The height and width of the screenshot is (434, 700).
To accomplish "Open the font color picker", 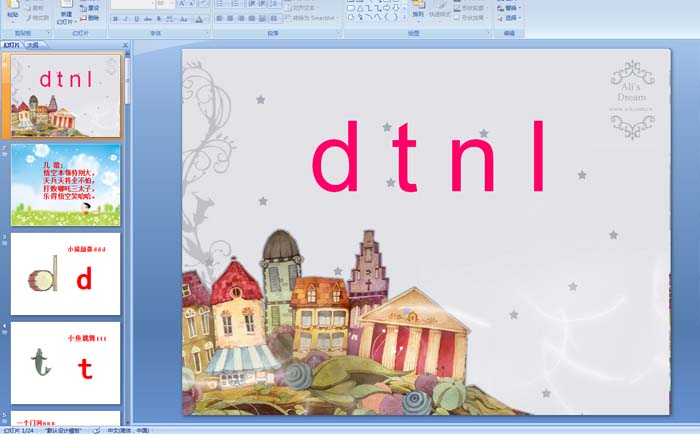I will click(x=200, y=19).
